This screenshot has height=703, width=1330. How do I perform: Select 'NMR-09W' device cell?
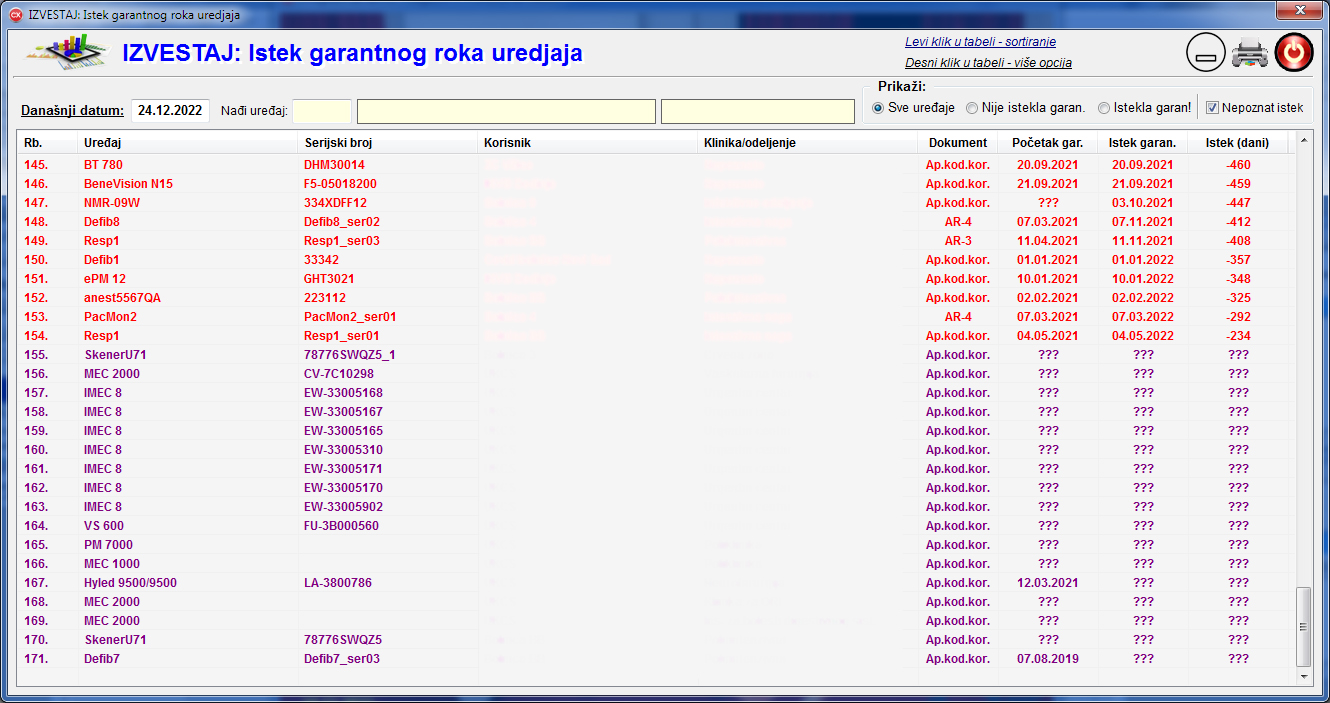coord(112,203)
